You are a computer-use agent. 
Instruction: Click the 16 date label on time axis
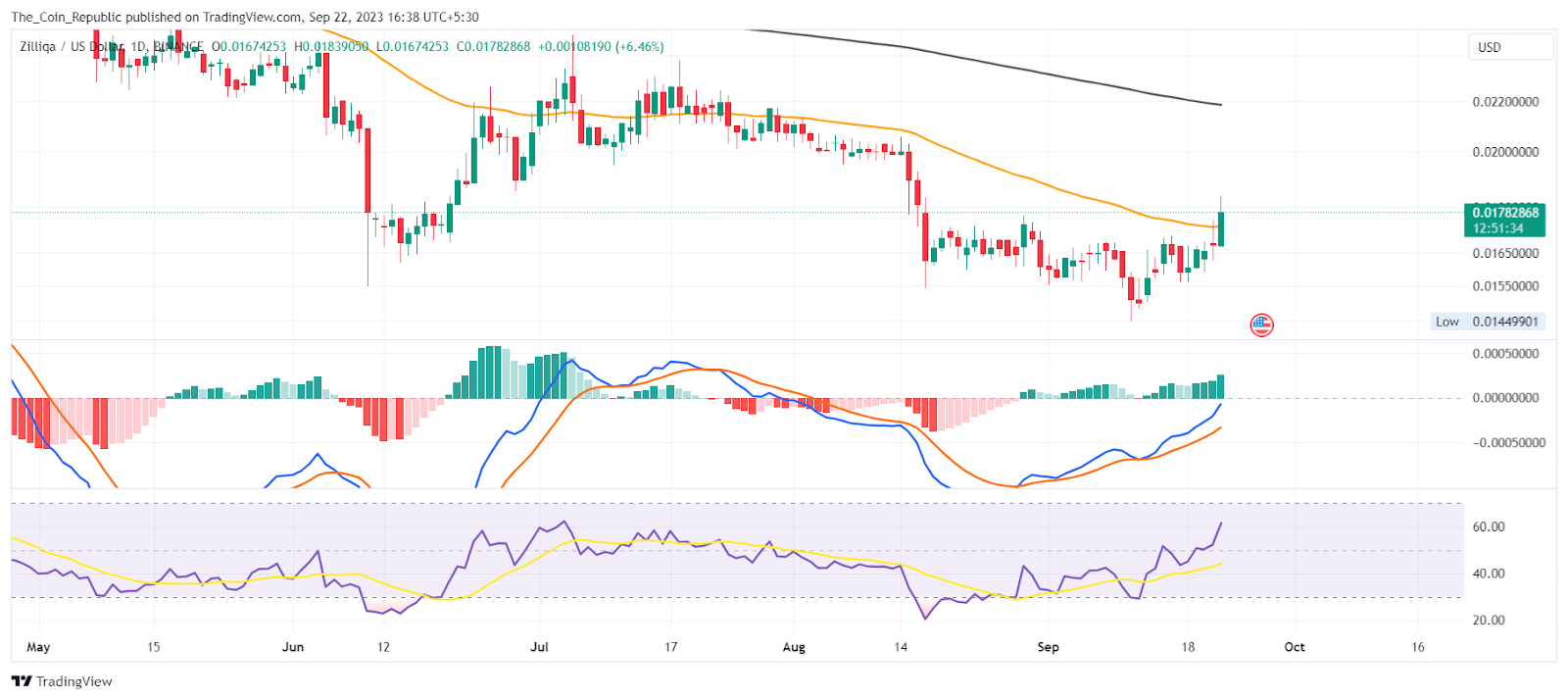(x=1418, y=647)
